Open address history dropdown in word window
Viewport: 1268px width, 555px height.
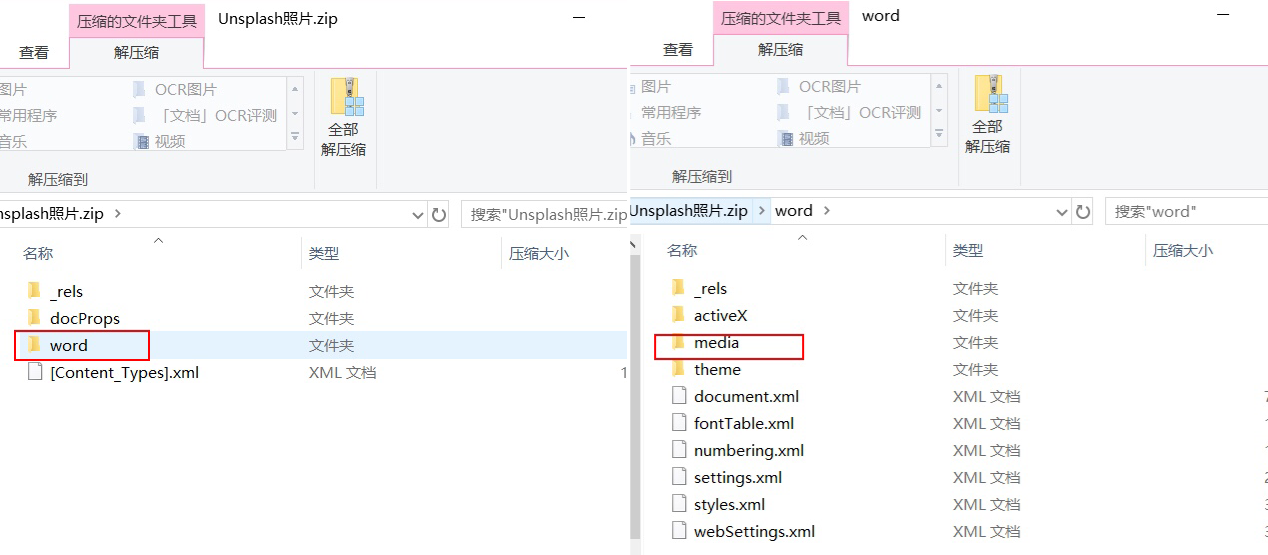(x=1063, y=211)
